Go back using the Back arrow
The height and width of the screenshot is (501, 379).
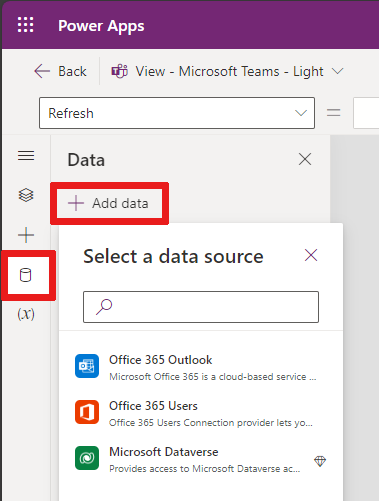[x=60, y=71]
